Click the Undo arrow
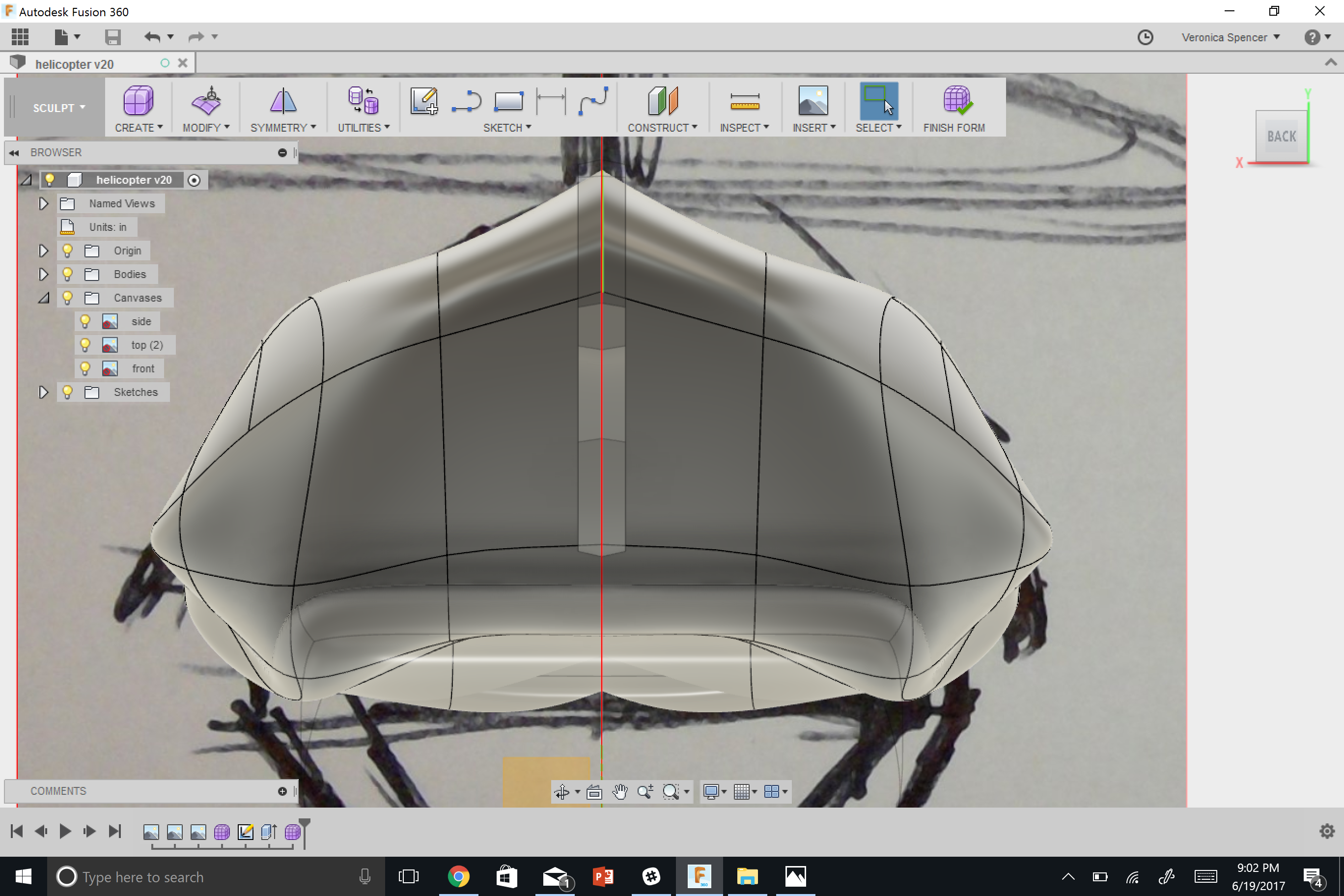This screenshot has width=1344, height=896. tap(152, 37)
